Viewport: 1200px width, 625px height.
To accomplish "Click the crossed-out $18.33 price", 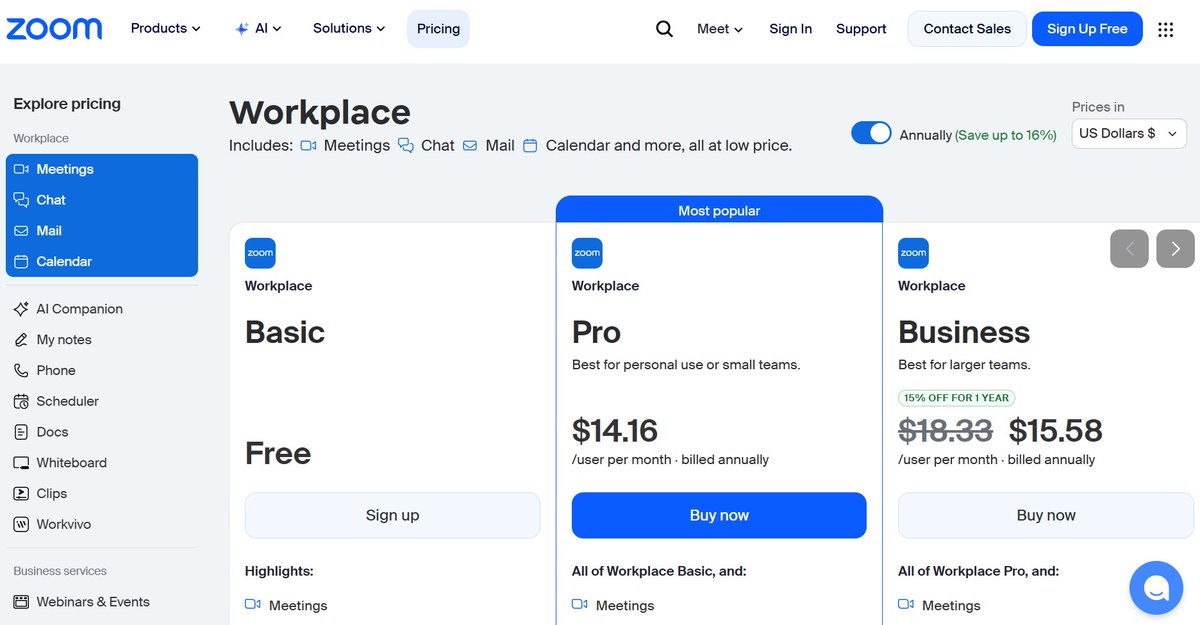I will (946, 431).
